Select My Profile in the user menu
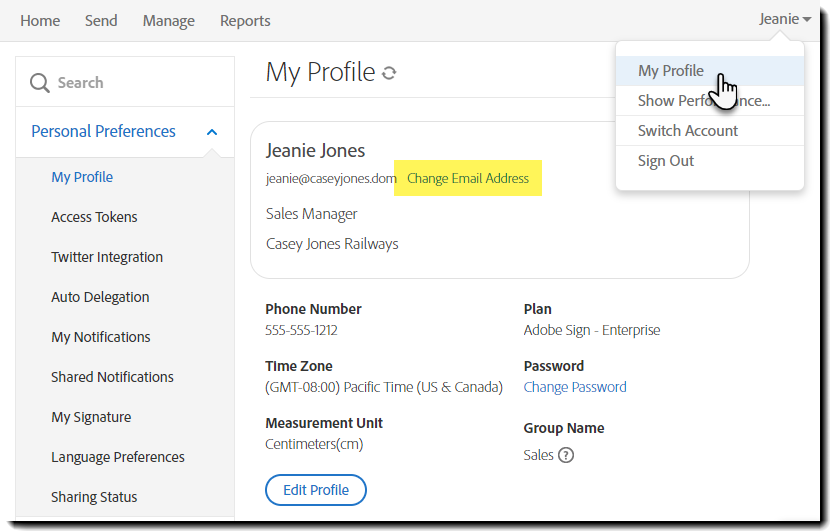 (671, 71)
